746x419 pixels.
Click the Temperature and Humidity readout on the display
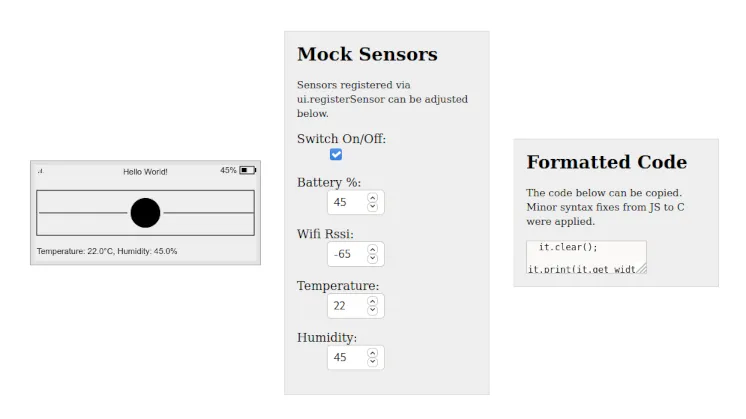[x=107, y=251]
